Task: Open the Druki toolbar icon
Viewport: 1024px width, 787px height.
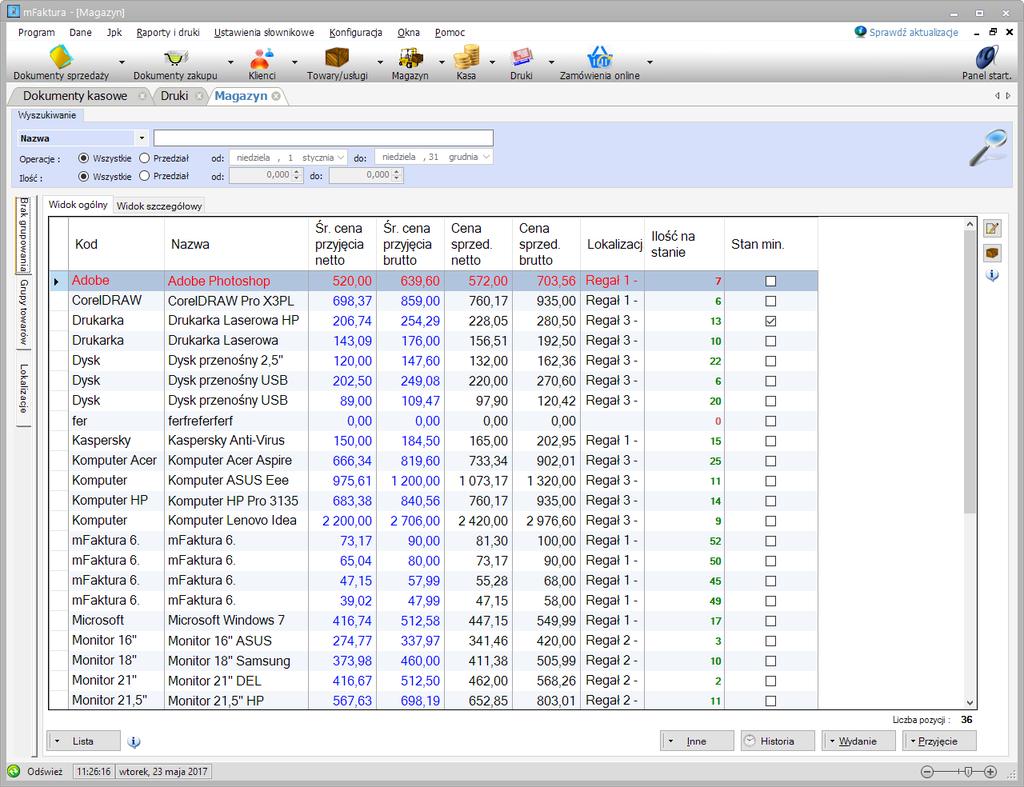Action: [x=521, y=57]
